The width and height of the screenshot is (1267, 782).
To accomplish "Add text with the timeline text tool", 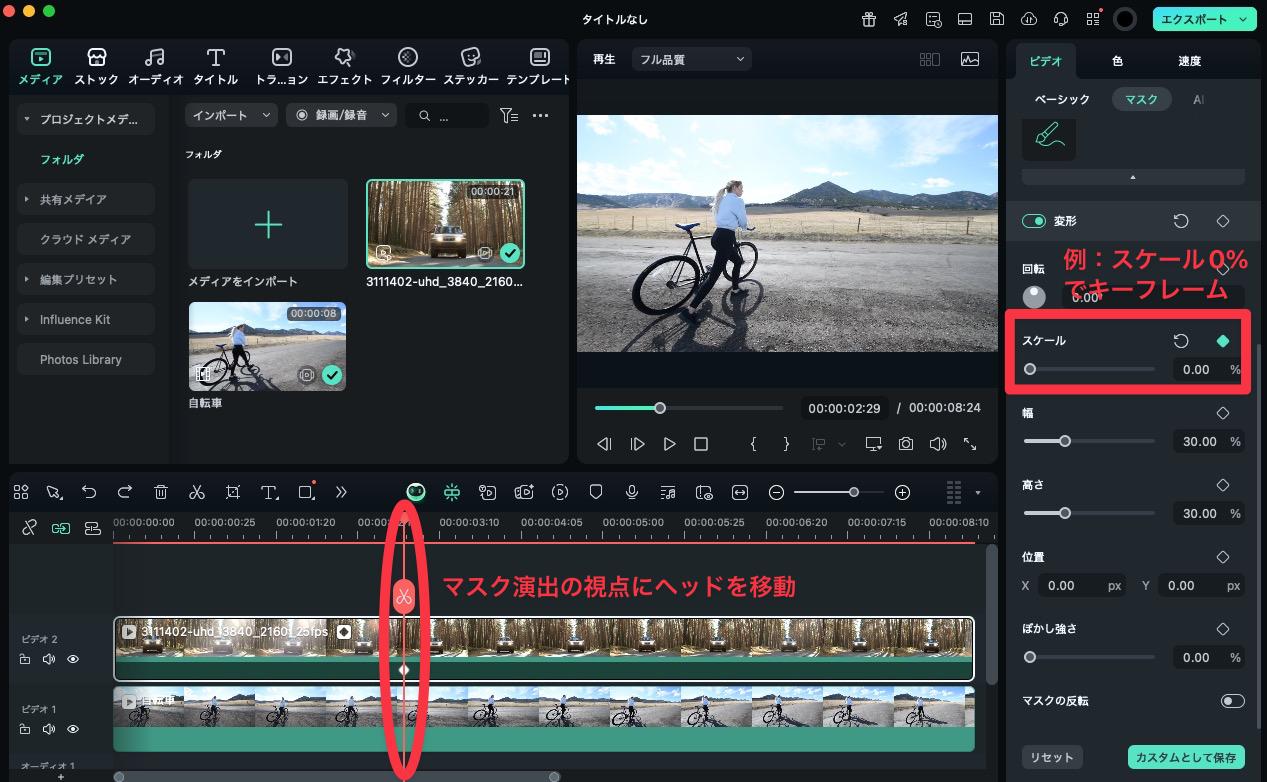I will (269, 492).
